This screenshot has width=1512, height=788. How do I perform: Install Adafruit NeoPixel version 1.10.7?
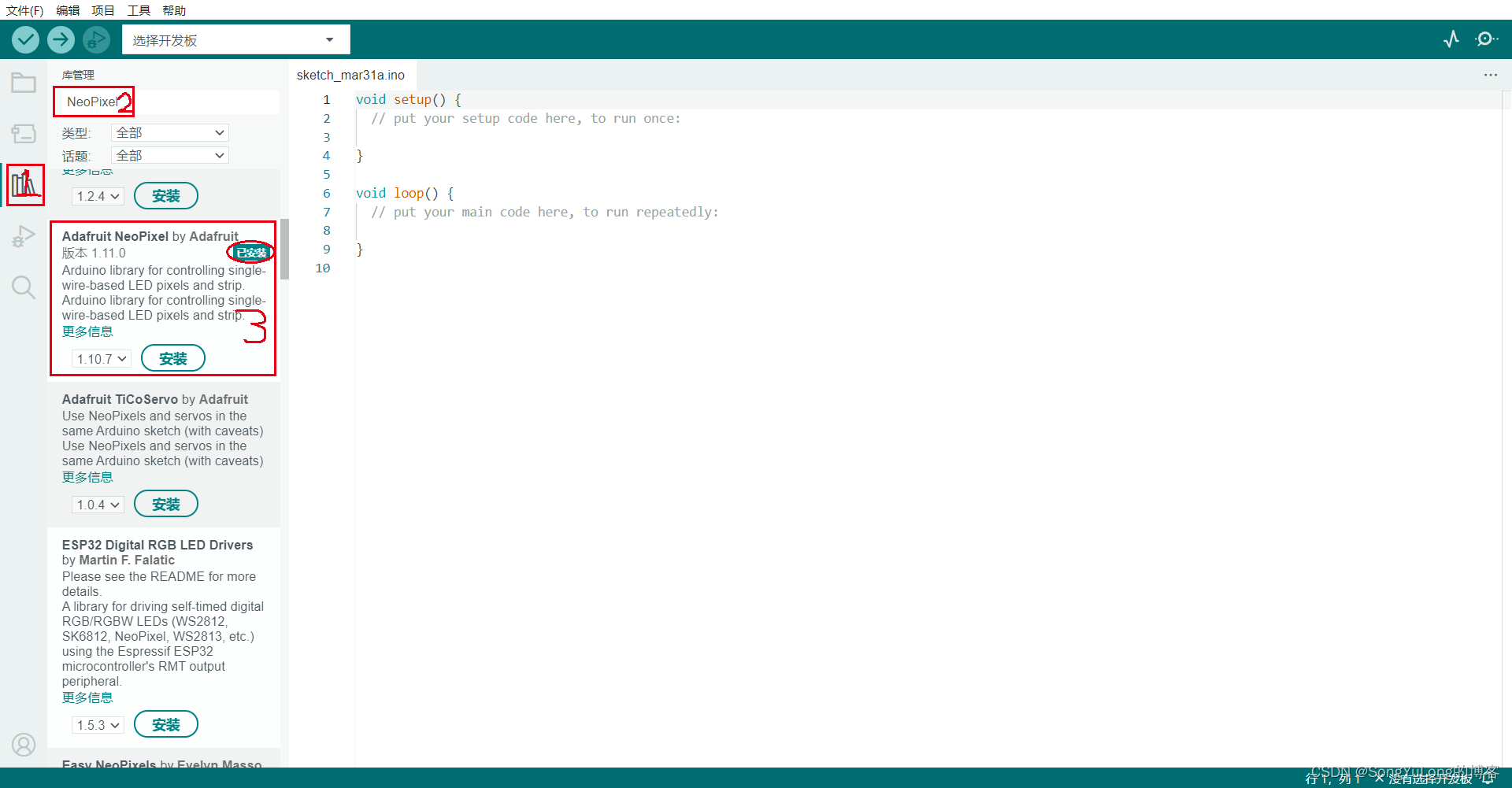click(x=173, y=359)
